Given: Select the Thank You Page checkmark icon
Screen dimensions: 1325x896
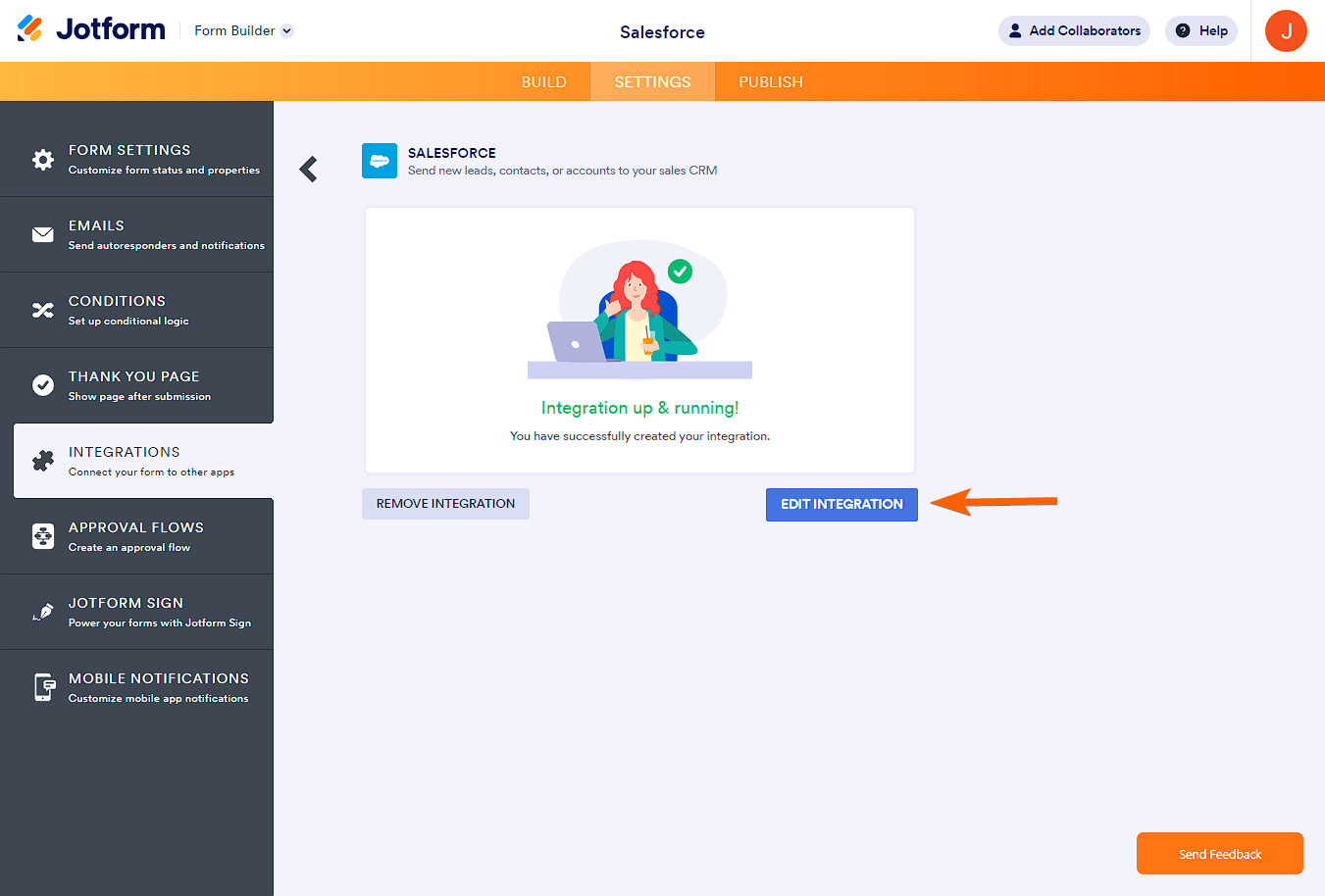Looking at the screenshot, I should 43,385.
